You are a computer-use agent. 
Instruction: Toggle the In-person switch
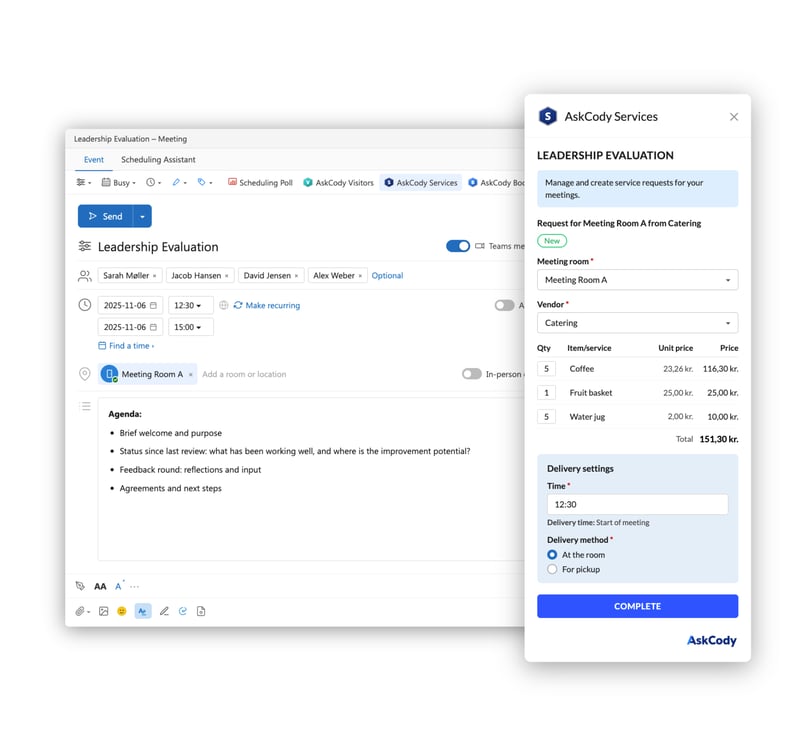471,374
